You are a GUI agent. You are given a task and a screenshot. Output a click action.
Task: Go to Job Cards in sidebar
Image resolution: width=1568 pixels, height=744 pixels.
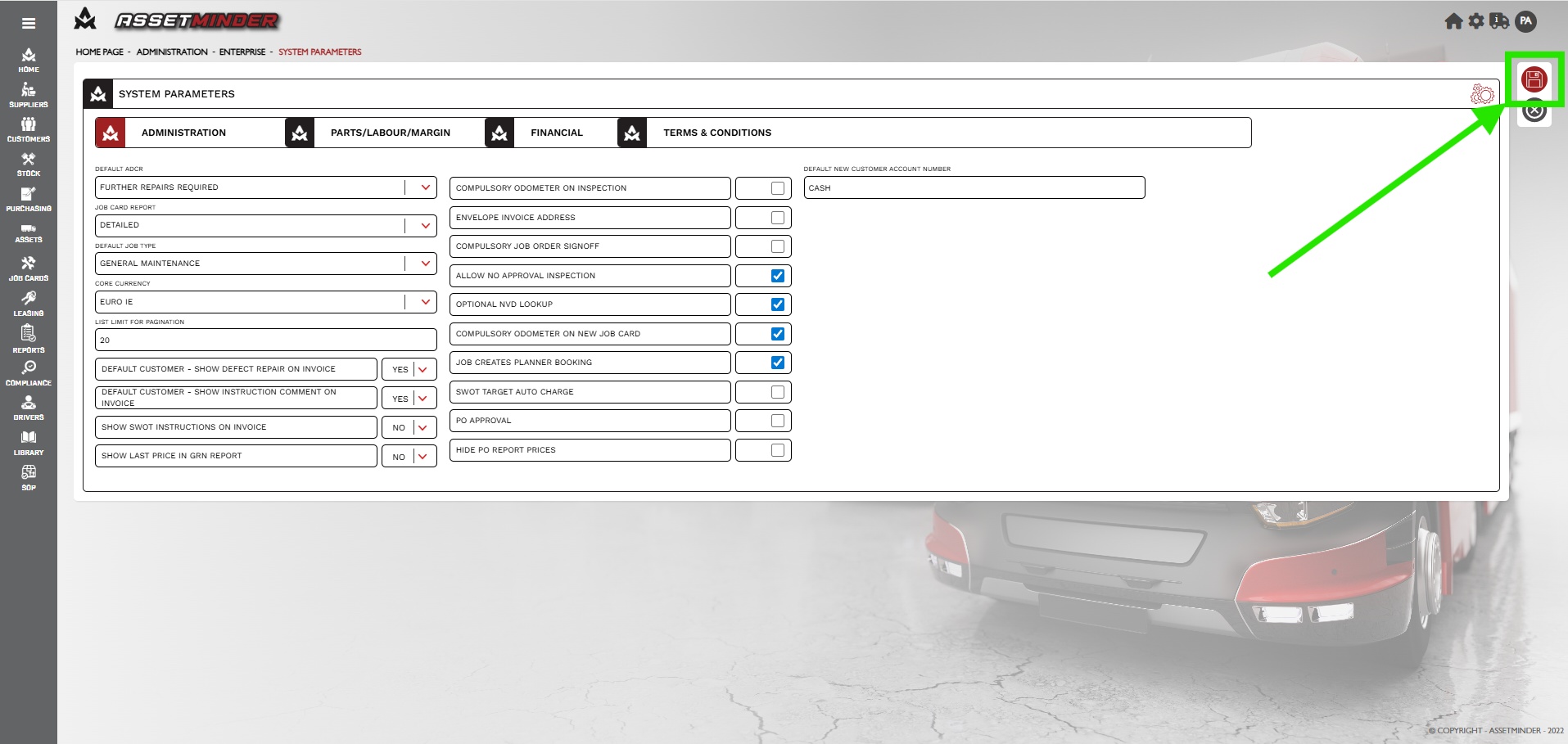(29, 268)
